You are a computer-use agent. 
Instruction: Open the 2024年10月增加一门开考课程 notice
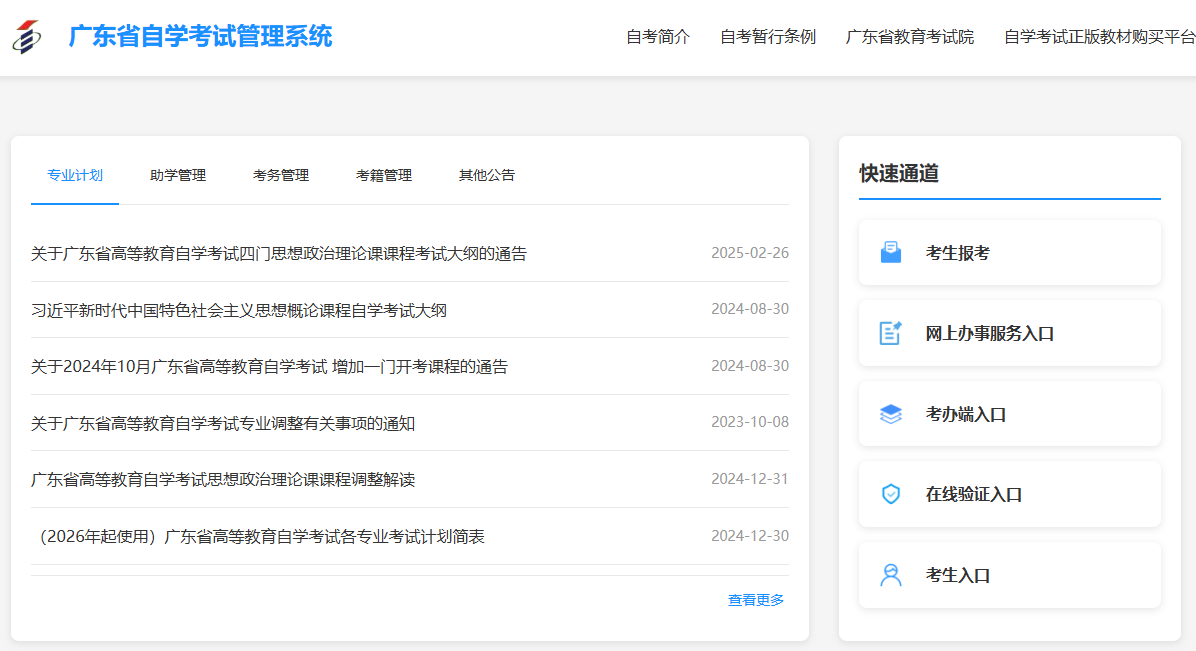click(269, 366)
